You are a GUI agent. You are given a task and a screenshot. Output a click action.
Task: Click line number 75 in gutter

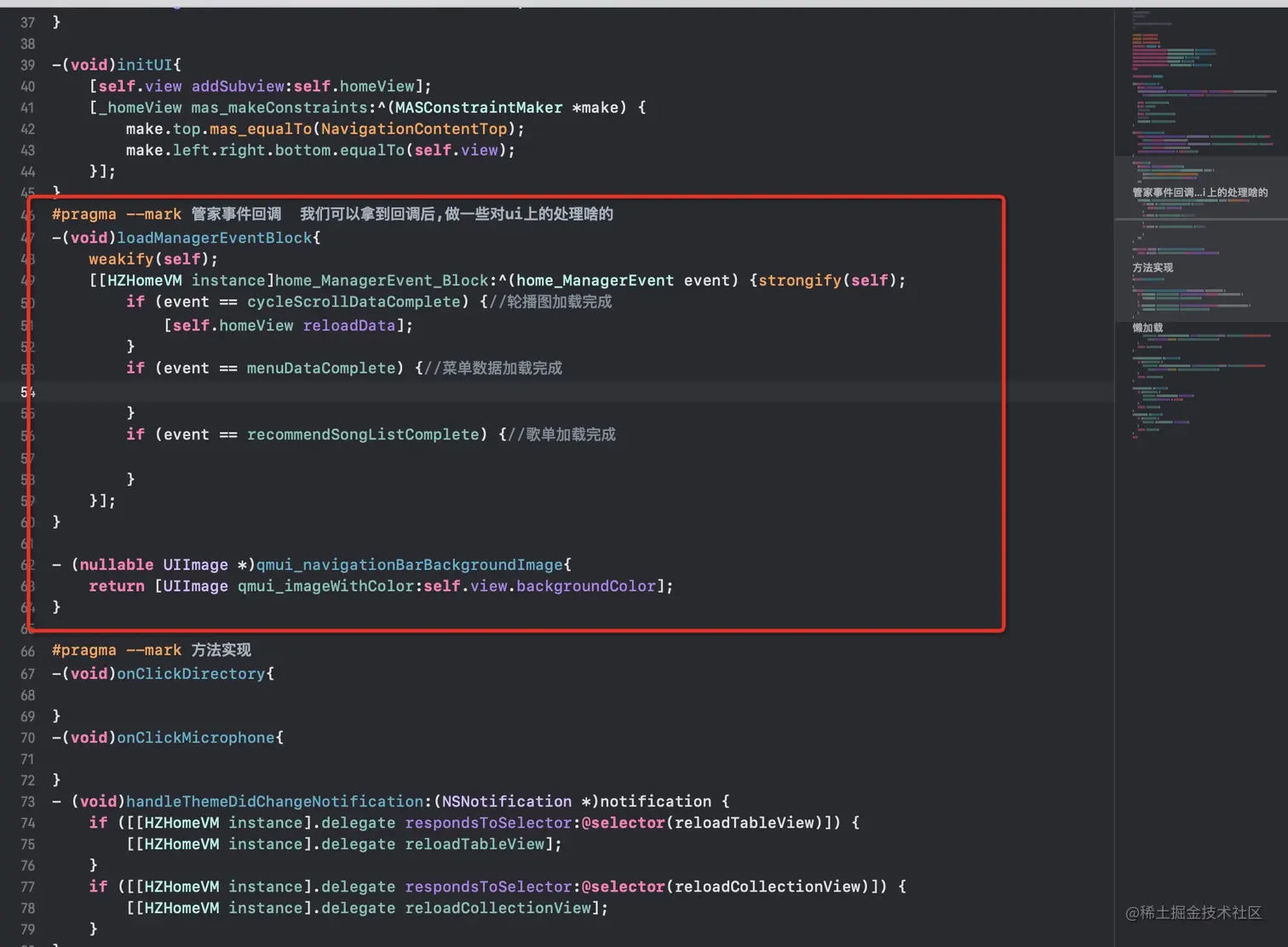(28, 844)
